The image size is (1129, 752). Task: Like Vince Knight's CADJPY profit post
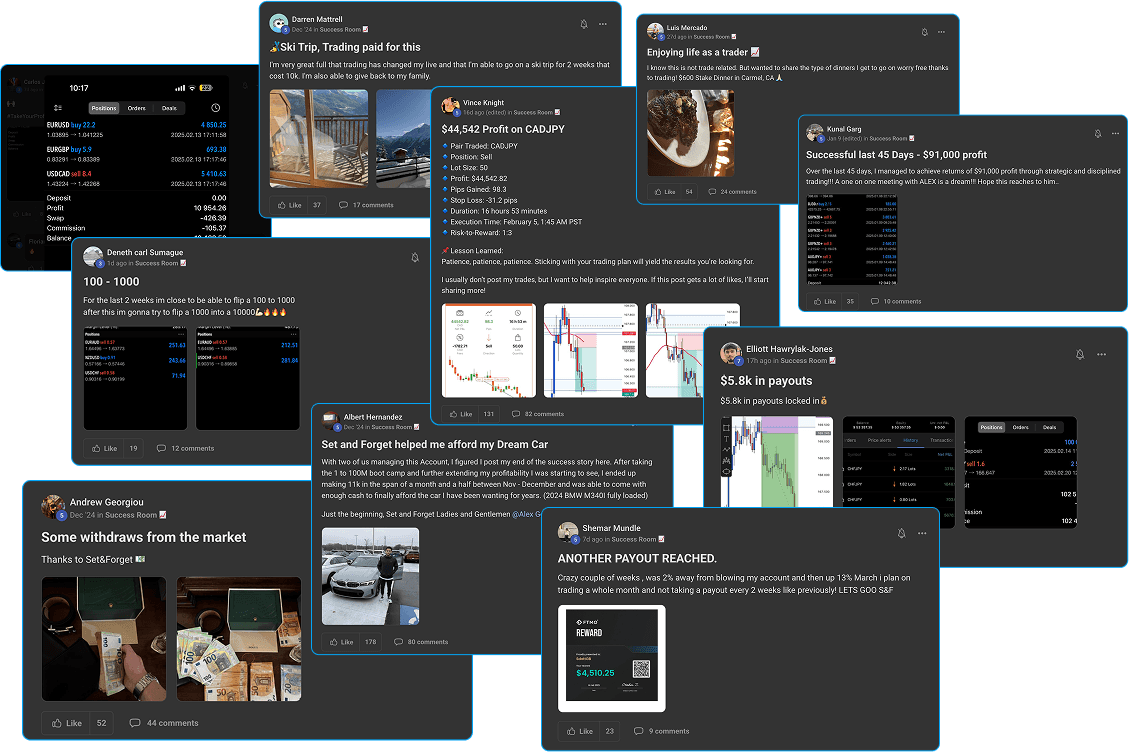[461, 414]
